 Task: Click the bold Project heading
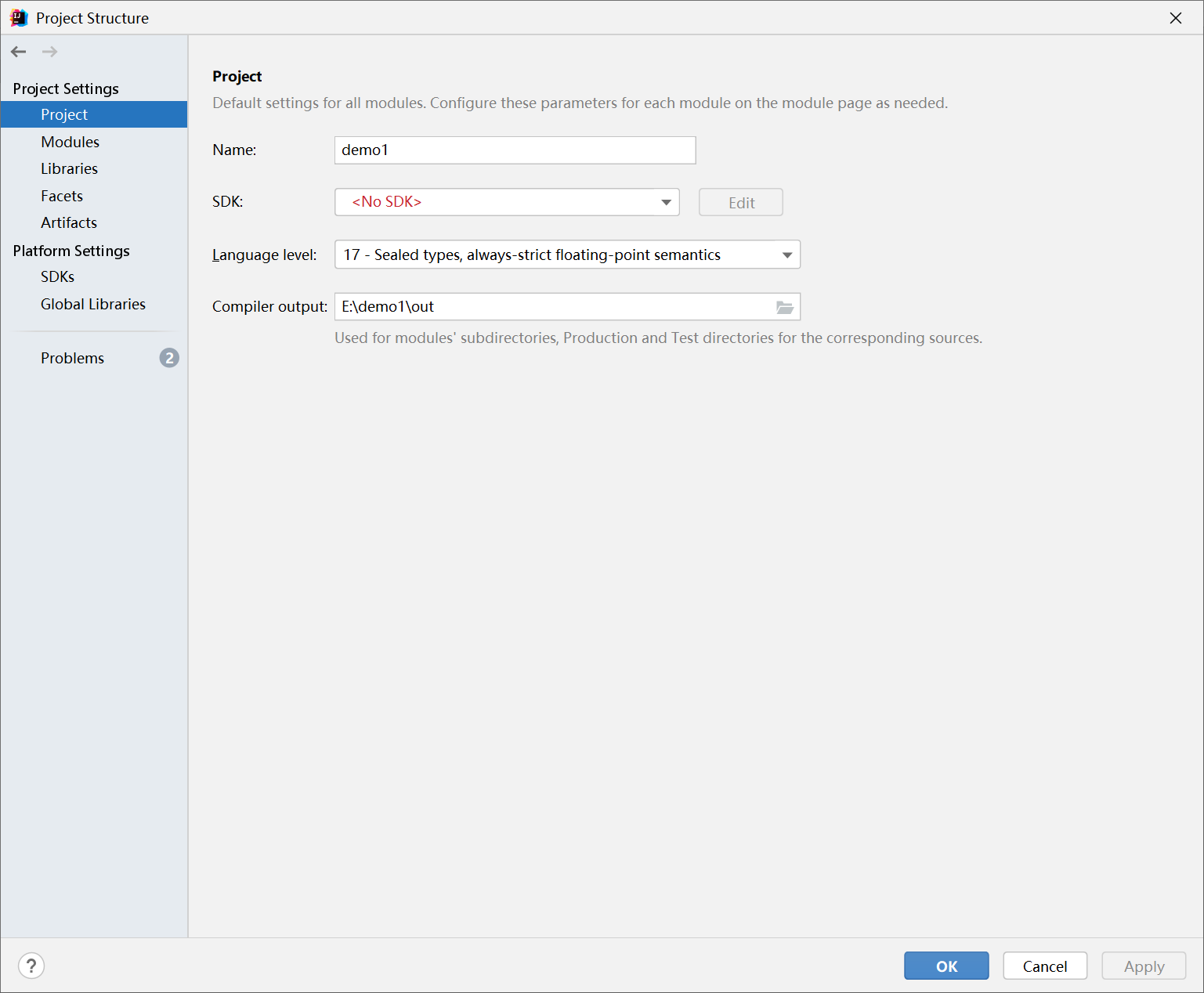(237, 77)
